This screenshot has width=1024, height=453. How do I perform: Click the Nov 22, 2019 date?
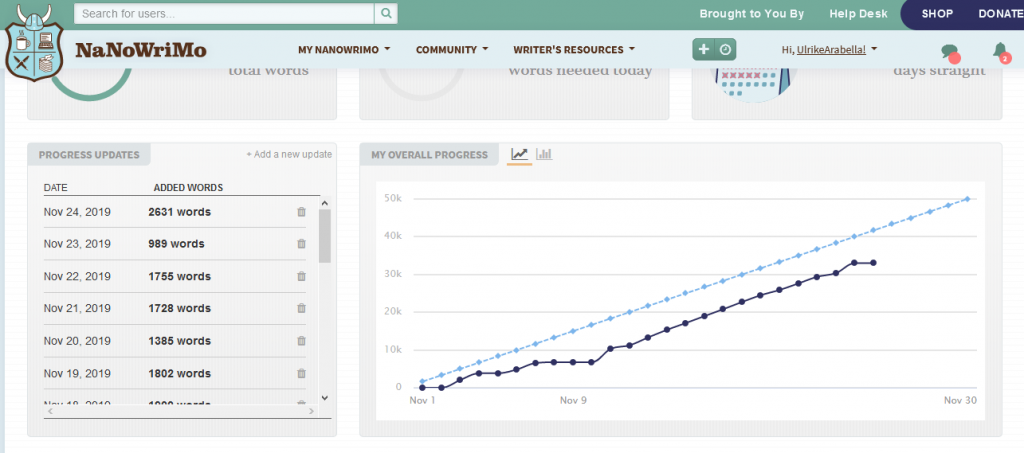coord(77,276)
